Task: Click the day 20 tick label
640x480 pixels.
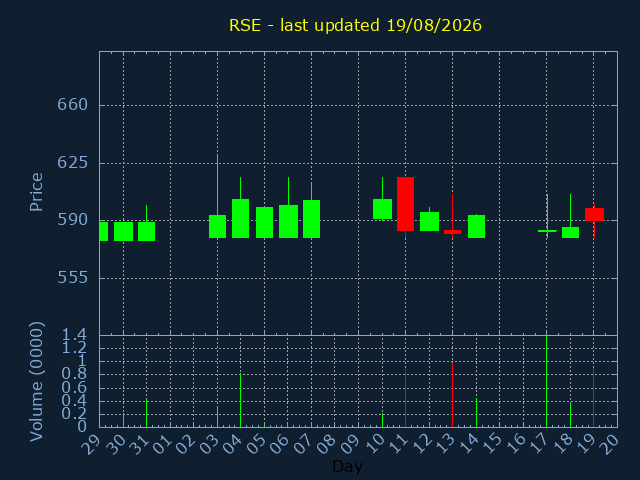Action: (610, 443)
